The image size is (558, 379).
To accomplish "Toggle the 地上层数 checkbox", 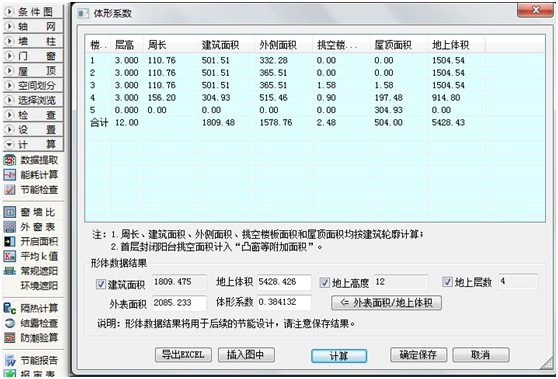I will pyautogui.click(x=447, y=282).
